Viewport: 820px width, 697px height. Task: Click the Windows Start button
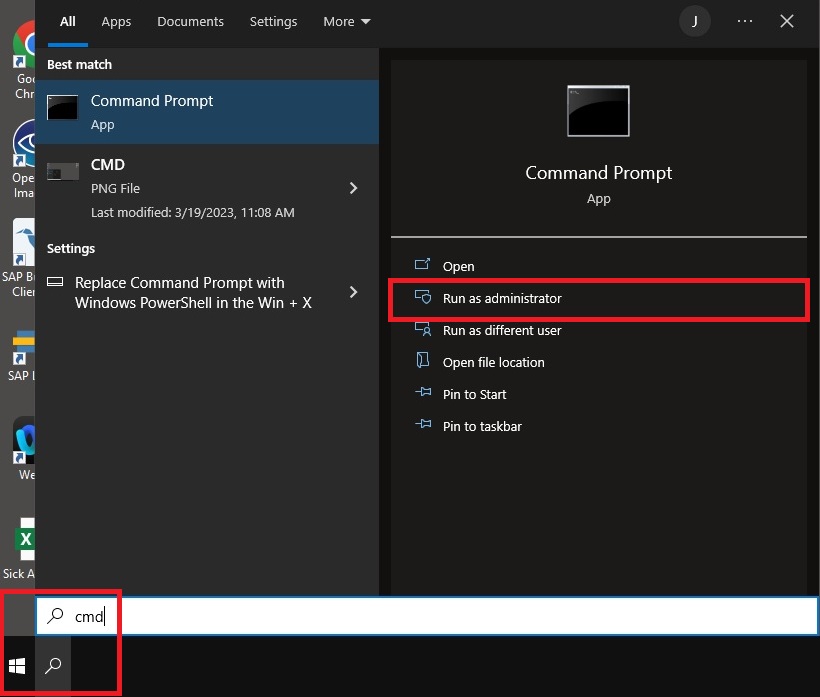[x=17, y=666]
